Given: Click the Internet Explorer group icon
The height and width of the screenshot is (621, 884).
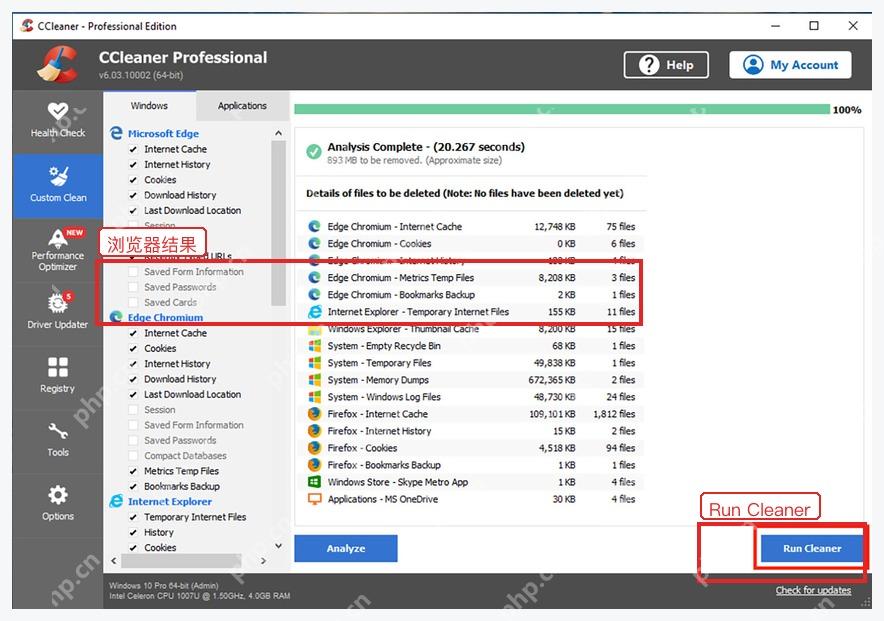Looking at the screenshot, I should (116, 501).
